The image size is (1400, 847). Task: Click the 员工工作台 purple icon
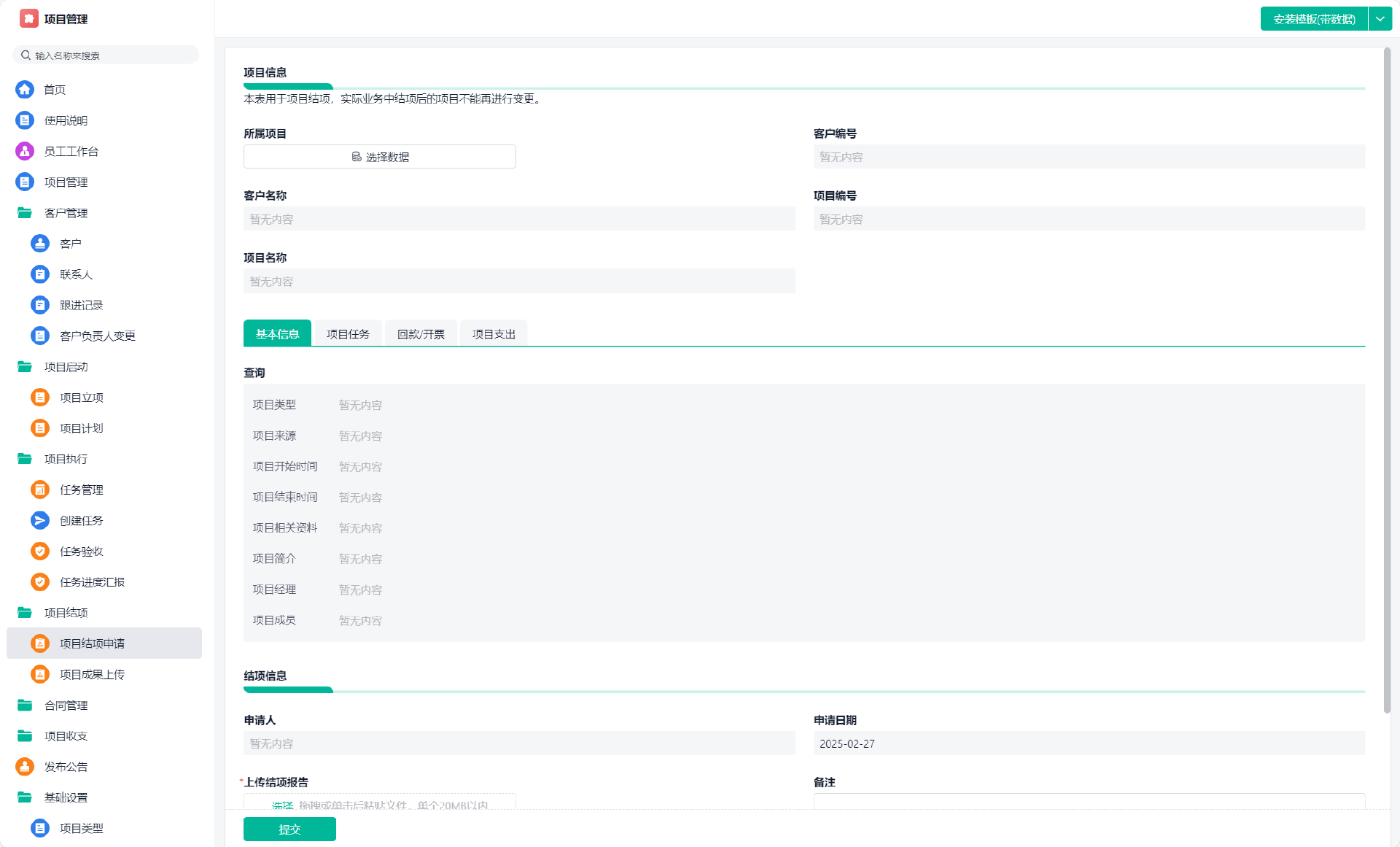coord(25,151)
